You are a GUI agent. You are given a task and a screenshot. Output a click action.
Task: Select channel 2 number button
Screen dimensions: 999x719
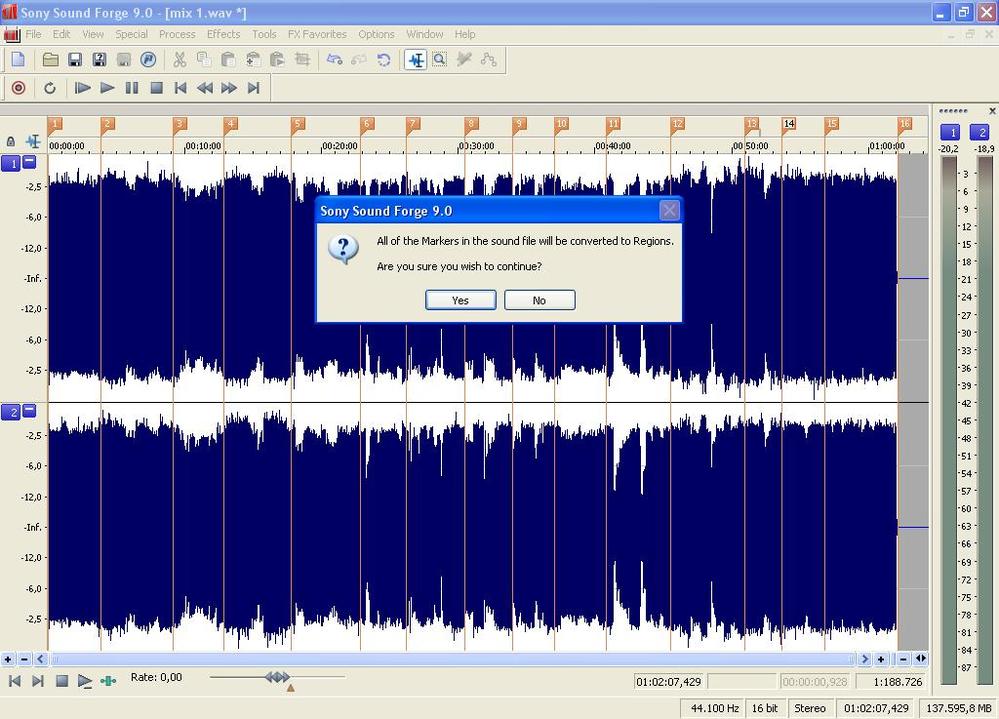point(11,413)
